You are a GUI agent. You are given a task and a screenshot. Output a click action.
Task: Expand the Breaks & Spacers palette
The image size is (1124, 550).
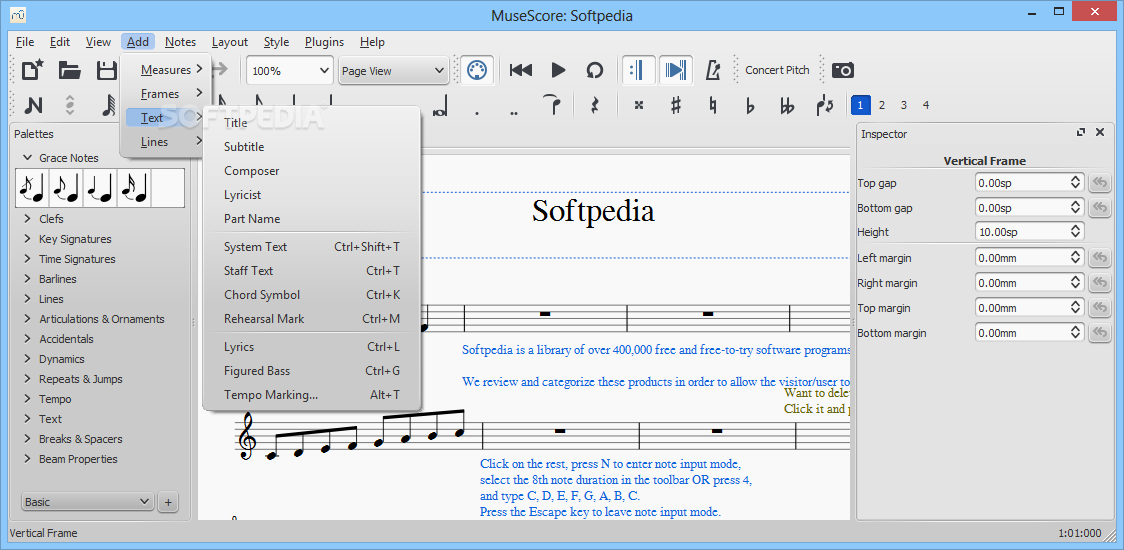[28, 439]
